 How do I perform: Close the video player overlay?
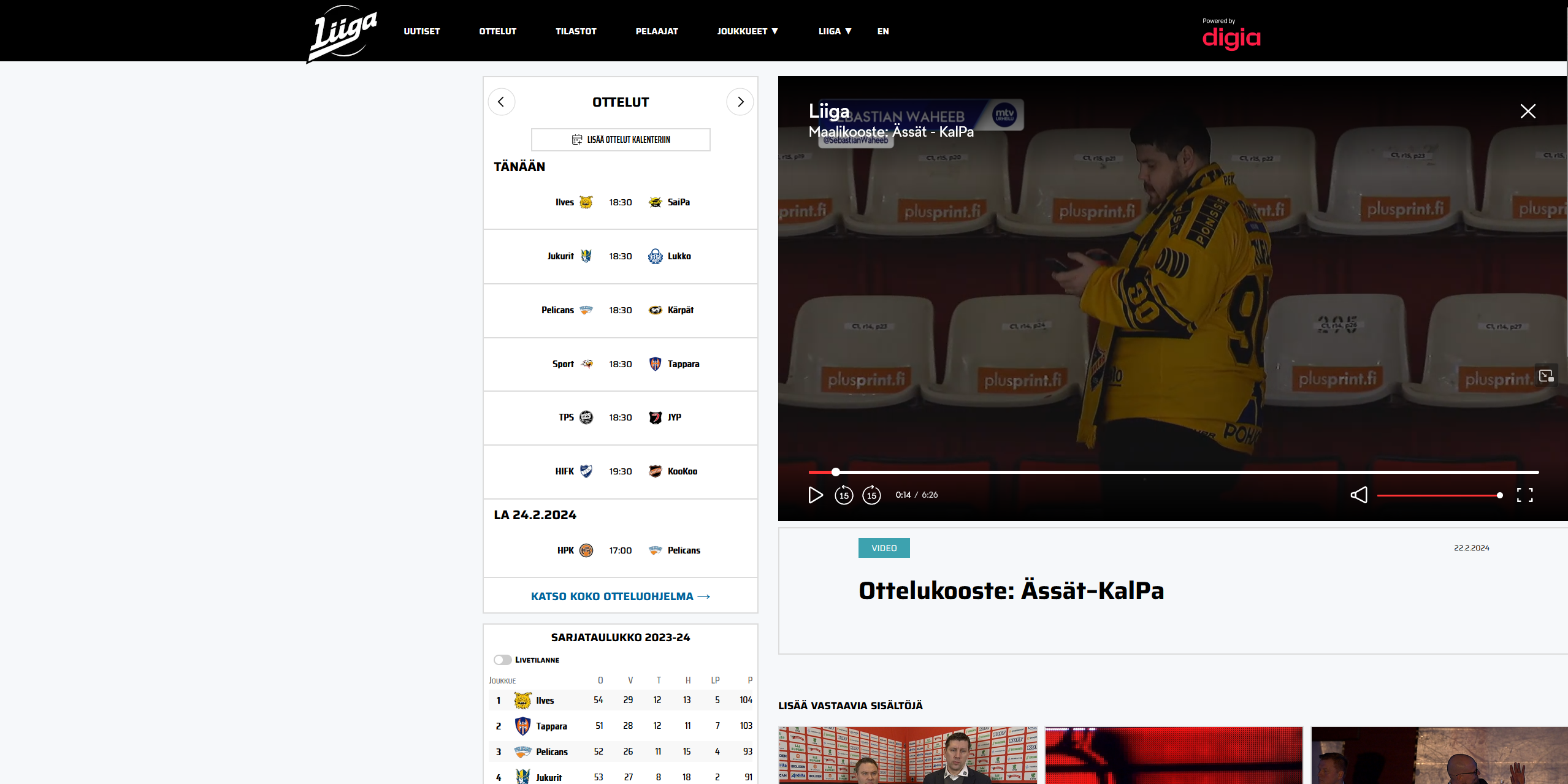tap(1528, 111)
